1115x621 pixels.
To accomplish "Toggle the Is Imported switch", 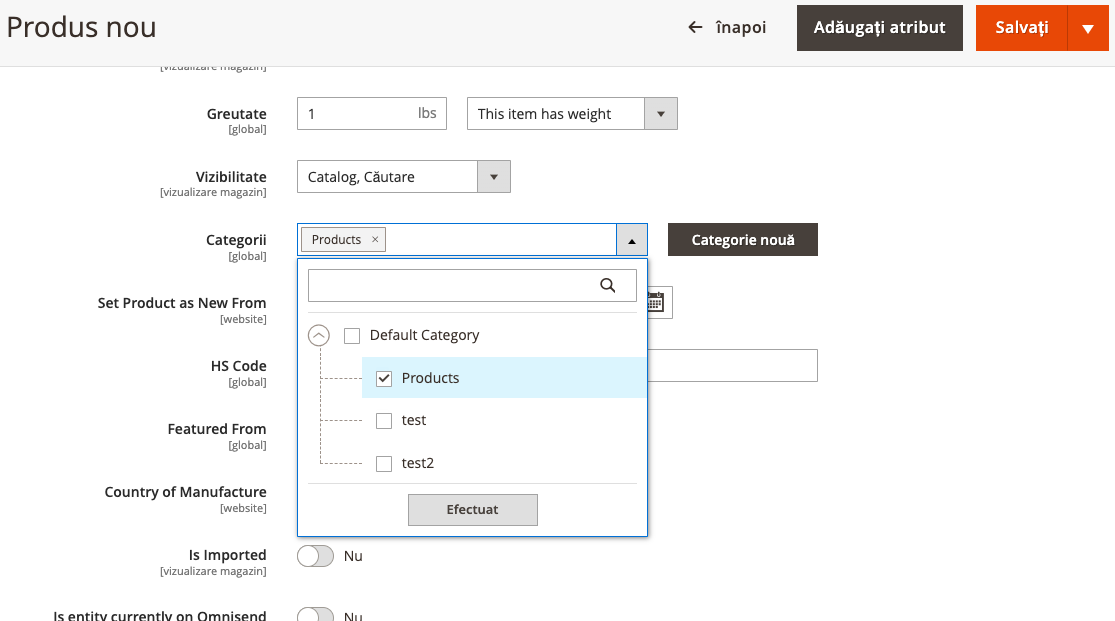I will (315, 556).
